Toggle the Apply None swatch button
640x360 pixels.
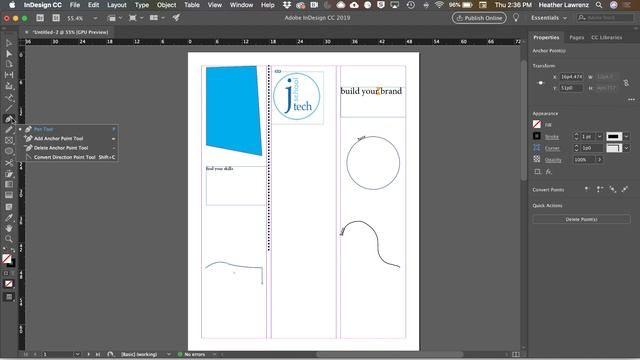tap(9, 284)
